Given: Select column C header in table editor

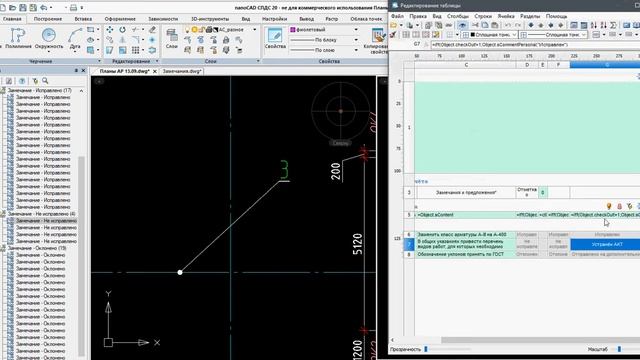Looking at the screenshot, I should [466, 65].
